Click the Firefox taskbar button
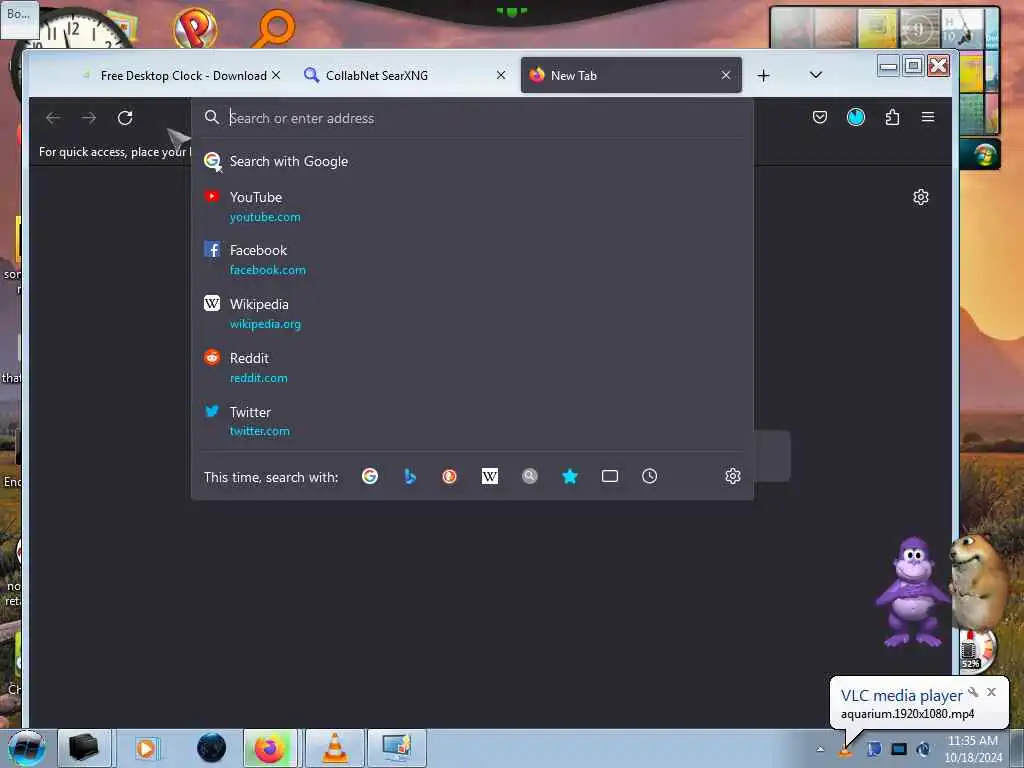The width and height of the screenshot is (1024, 768). (x=270, y=748)
